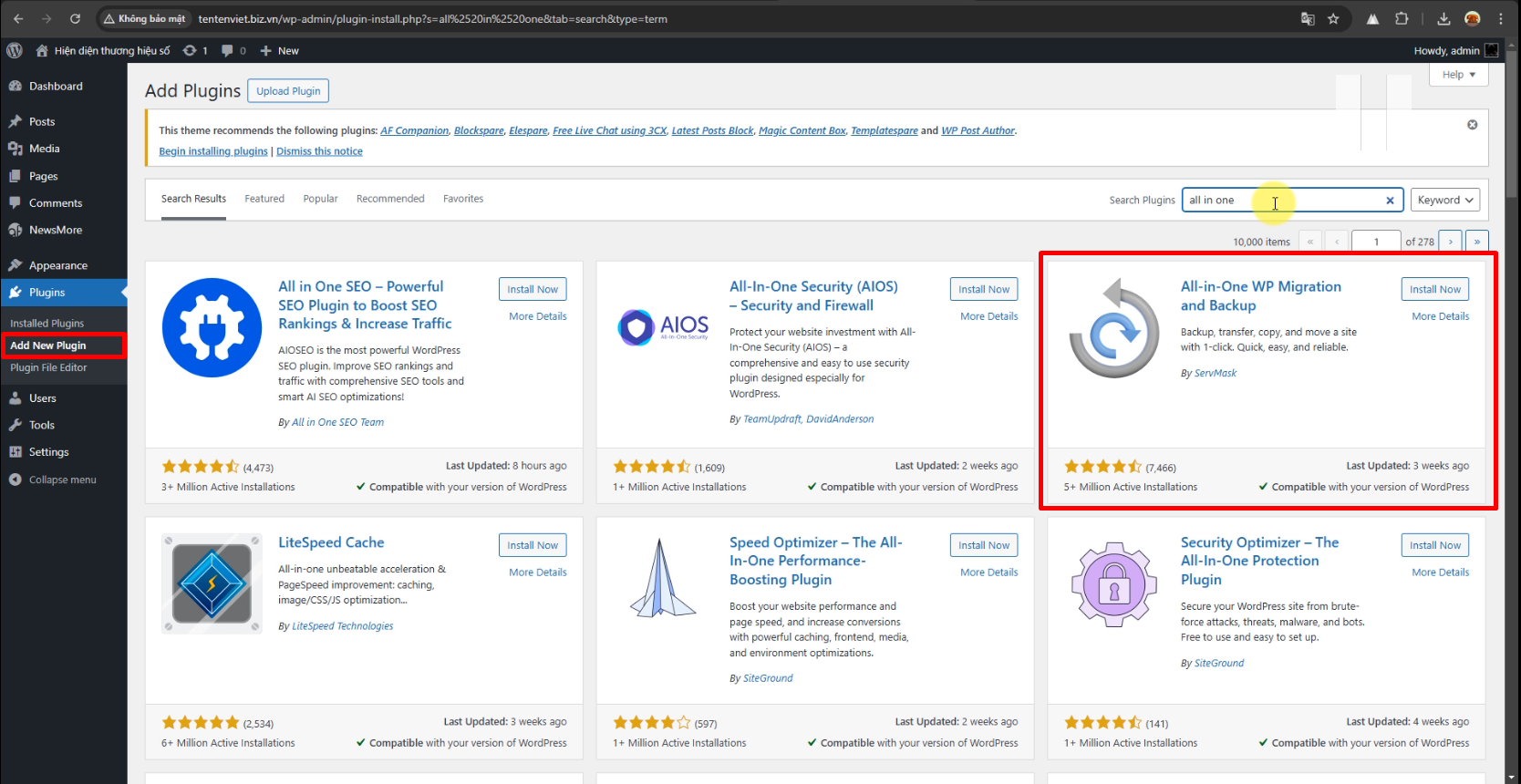Expand the Help dropdown
The width and height of the screenshot is (1521, 784).
pyautogui.click(x=1459, y=75)
